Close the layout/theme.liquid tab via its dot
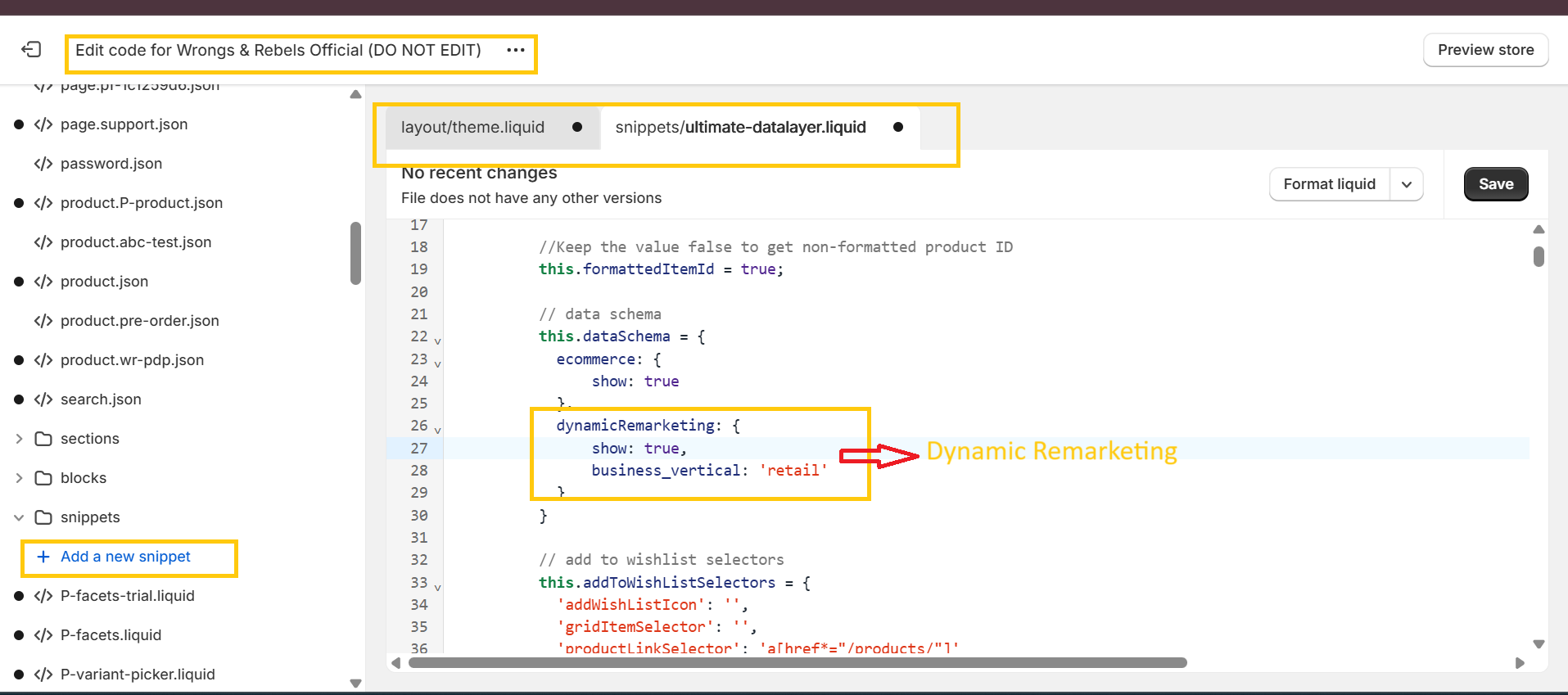The width and height of the screenshot is (1568, 695). coord(577,127)
